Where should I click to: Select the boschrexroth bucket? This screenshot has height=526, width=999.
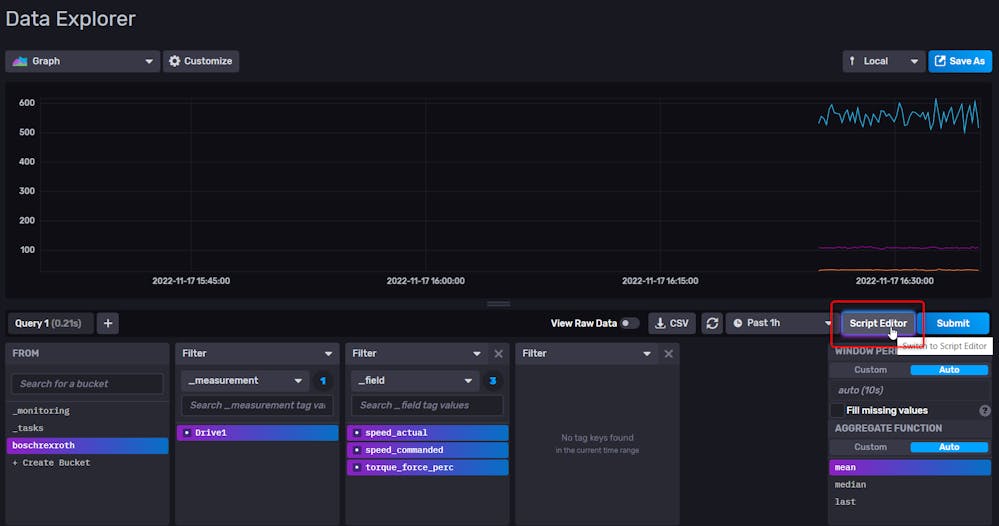pyautogui.click(x=87, y=445)
